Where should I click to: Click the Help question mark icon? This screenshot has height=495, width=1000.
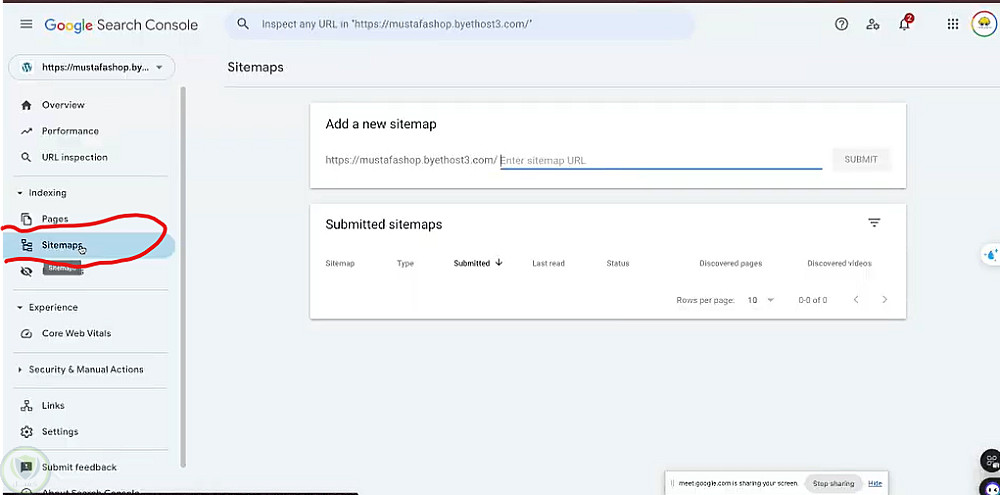841,24
